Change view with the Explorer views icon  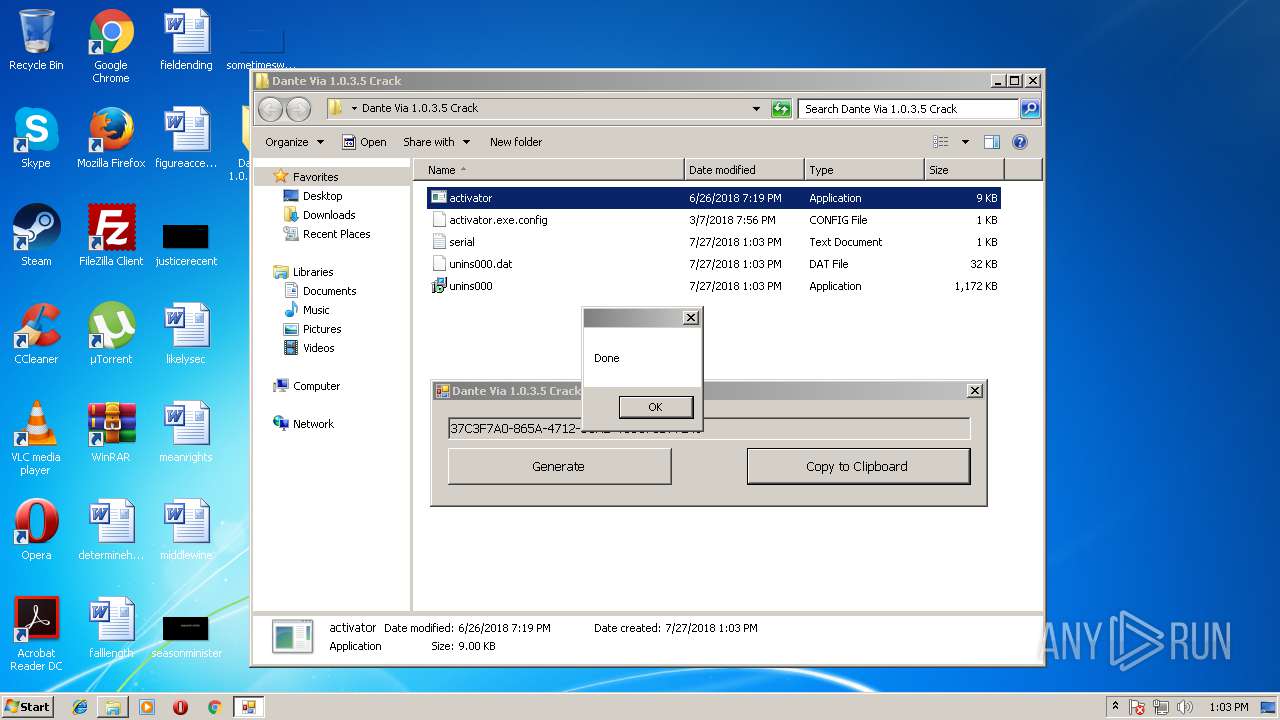pos(940,142)
